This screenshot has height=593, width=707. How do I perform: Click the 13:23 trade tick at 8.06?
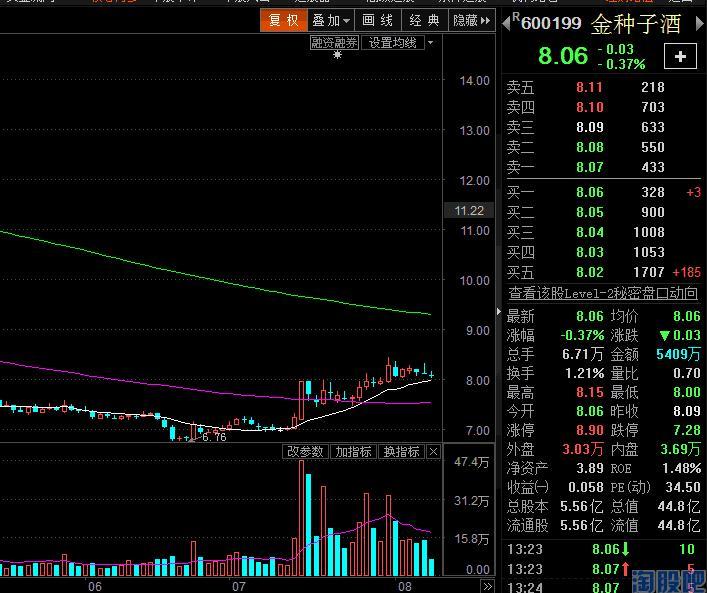click(603, 549)
